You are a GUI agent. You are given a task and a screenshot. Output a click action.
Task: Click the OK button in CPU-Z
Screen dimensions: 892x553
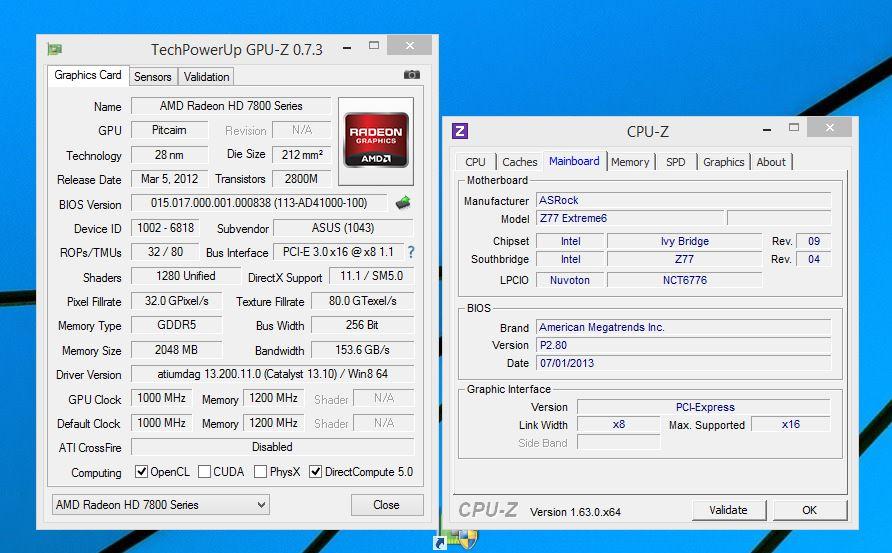click(810, 510)
